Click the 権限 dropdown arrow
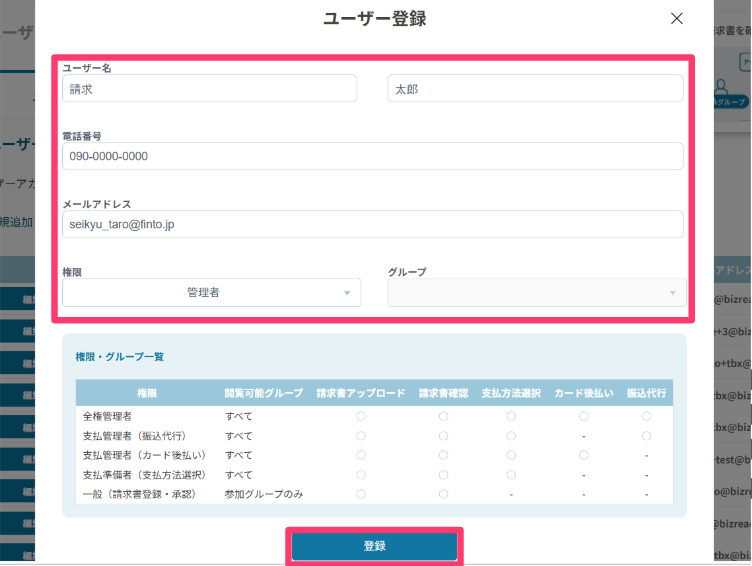 pyautogui.click(x=347, y=293)
